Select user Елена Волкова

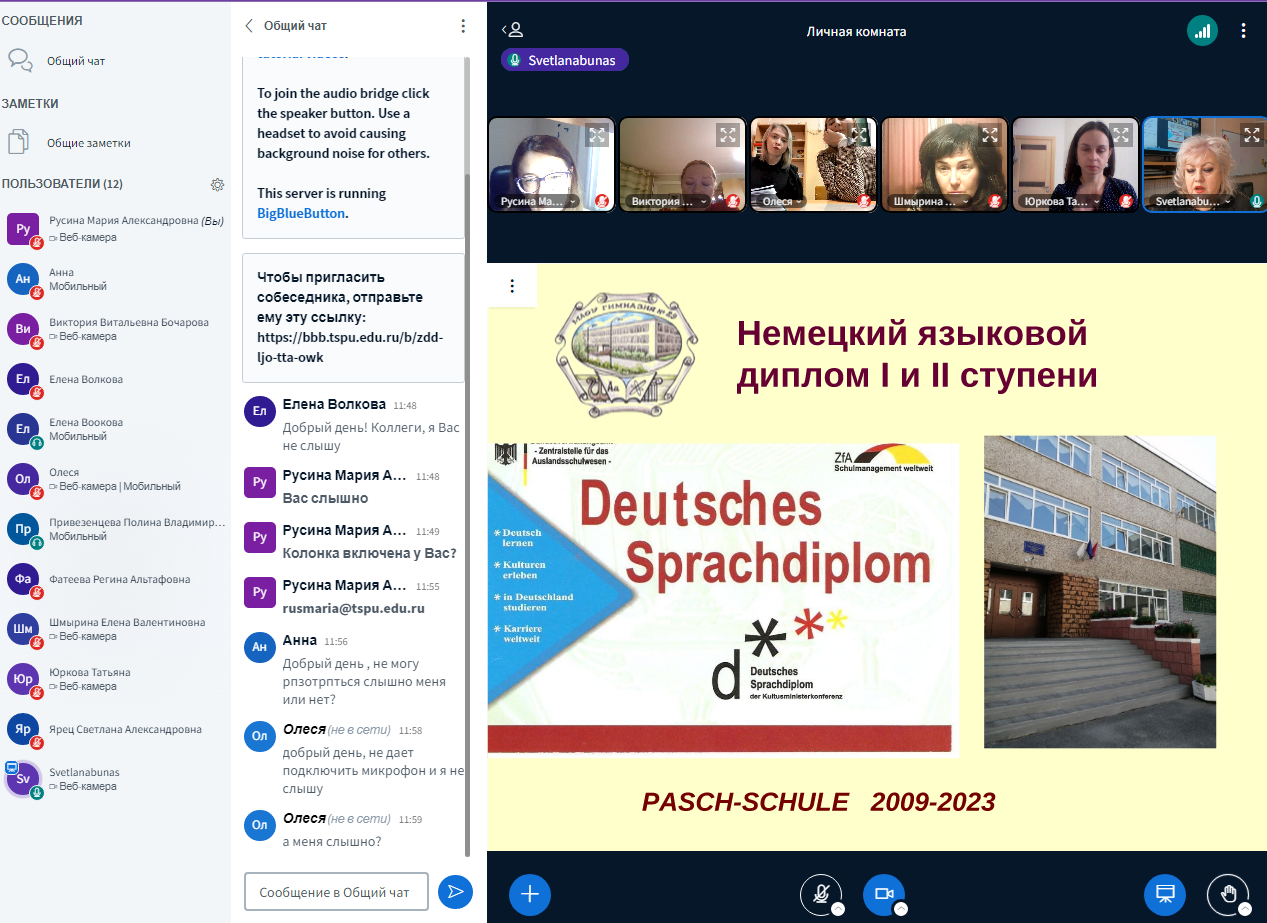(115, 379)
